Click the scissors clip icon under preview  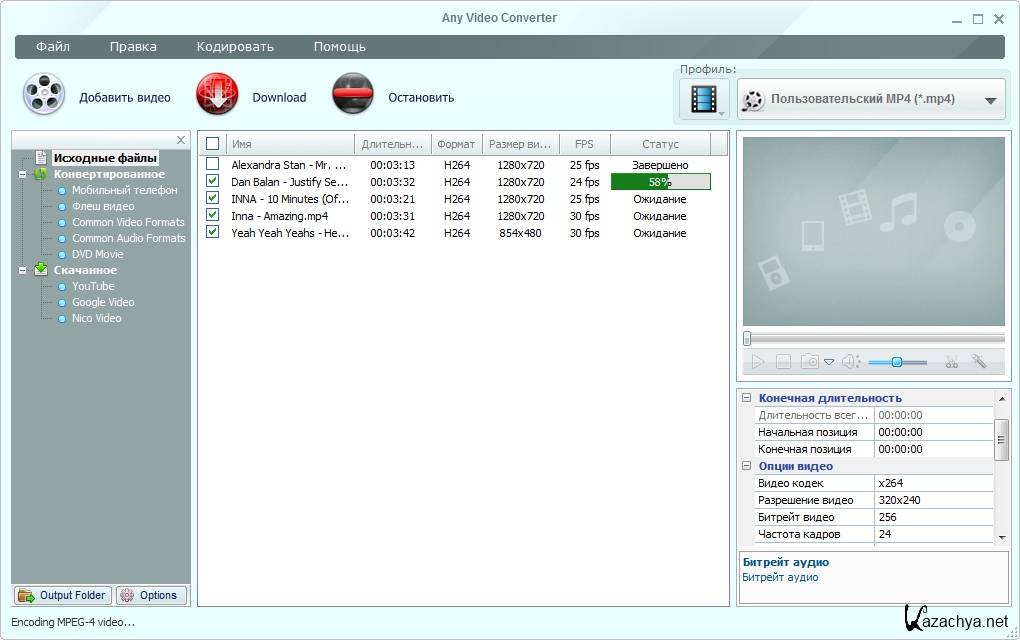tap(951, 362)
